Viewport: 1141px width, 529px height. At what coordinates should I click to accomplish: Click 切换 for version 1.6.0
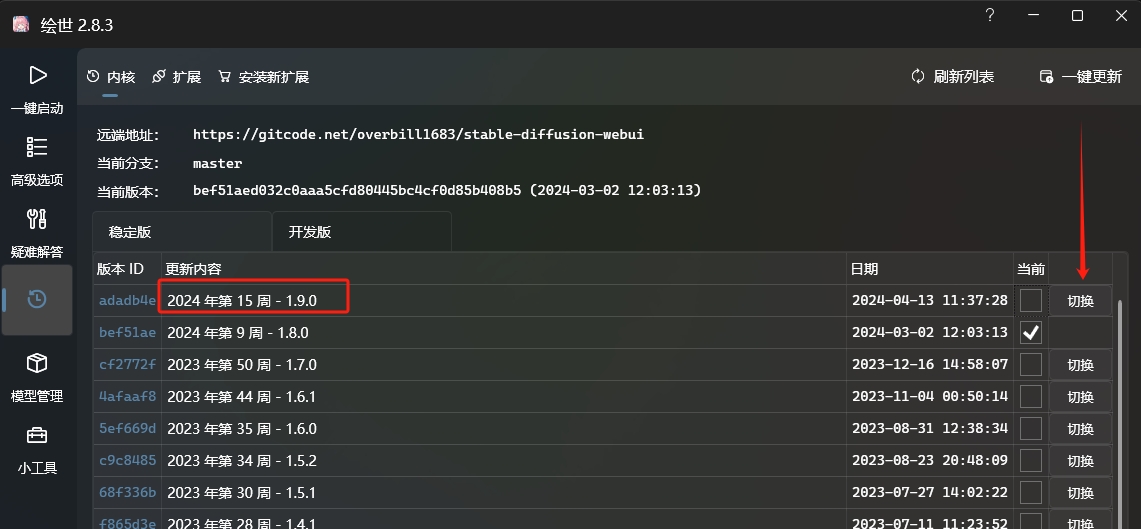pos(1081,429)
